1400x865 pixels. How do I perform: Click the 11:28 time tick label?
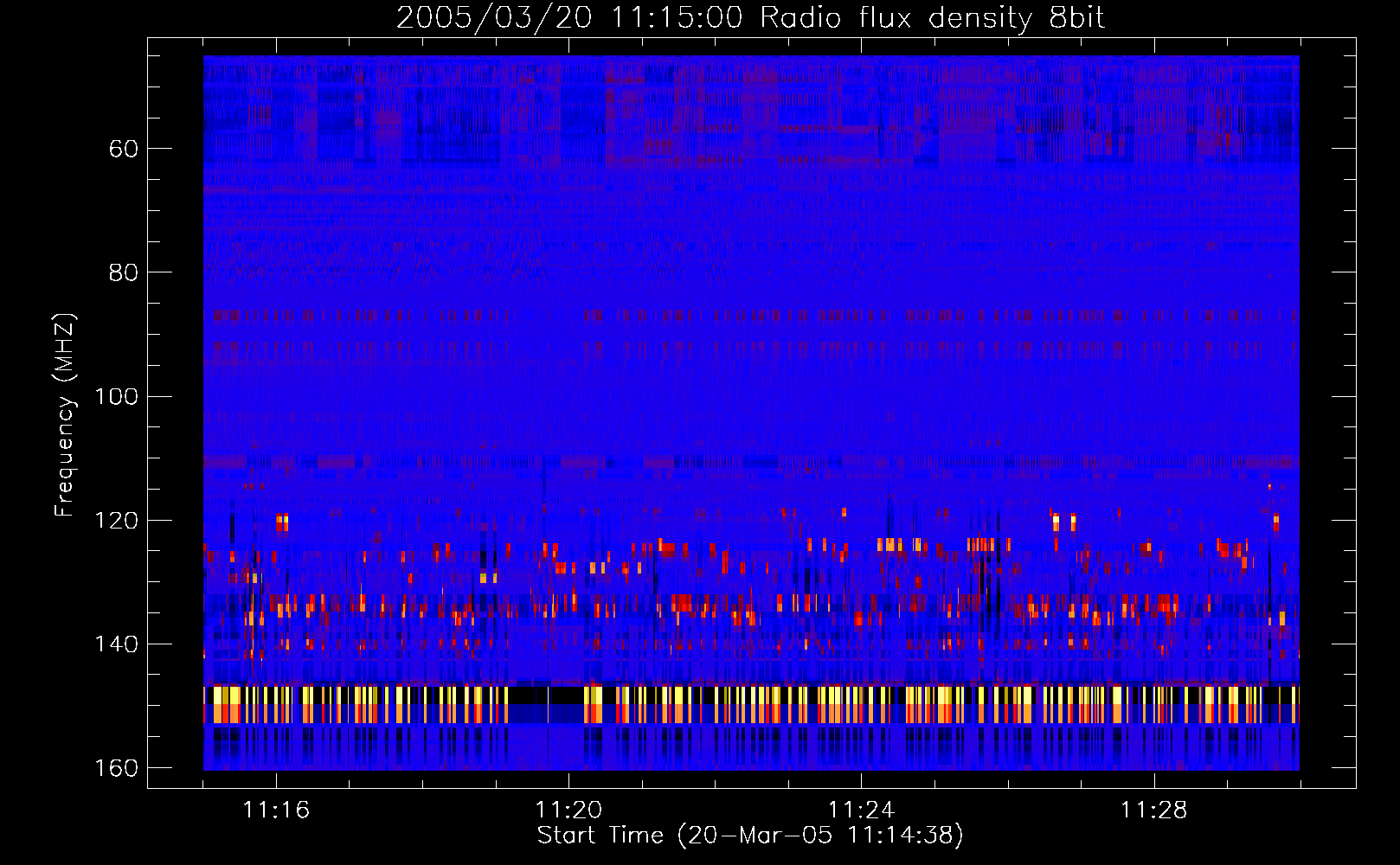1154,811
